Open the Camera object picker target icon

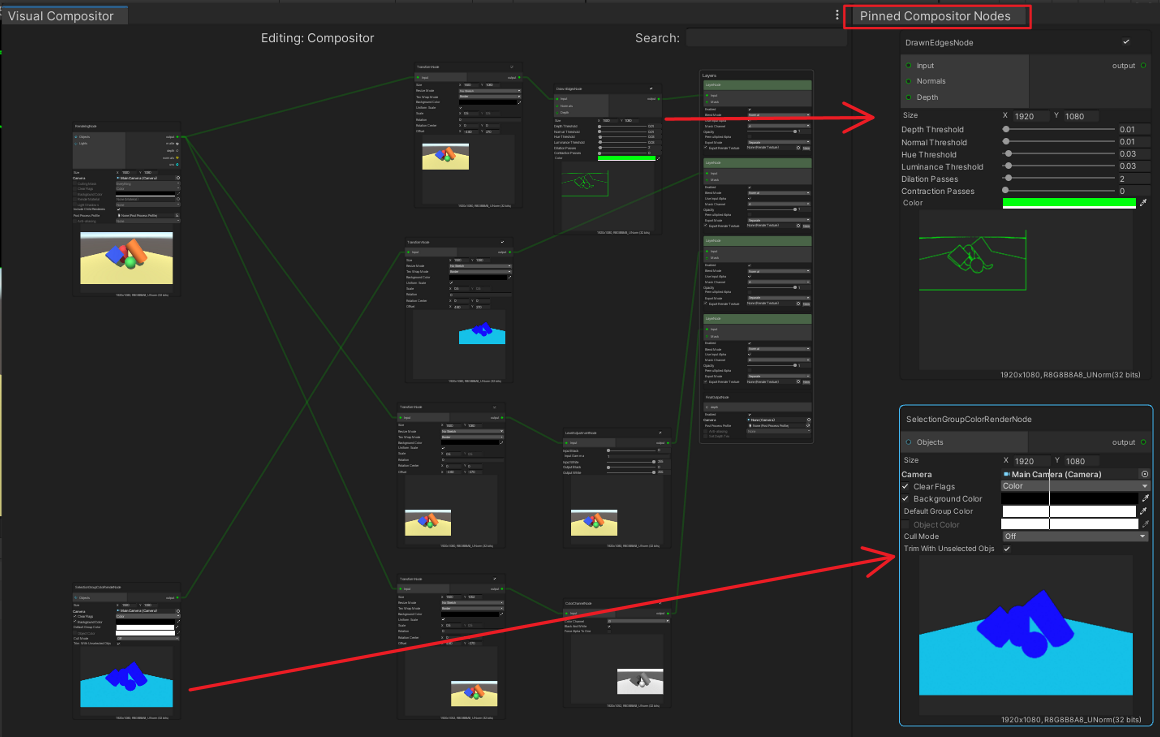[1143, 474]
